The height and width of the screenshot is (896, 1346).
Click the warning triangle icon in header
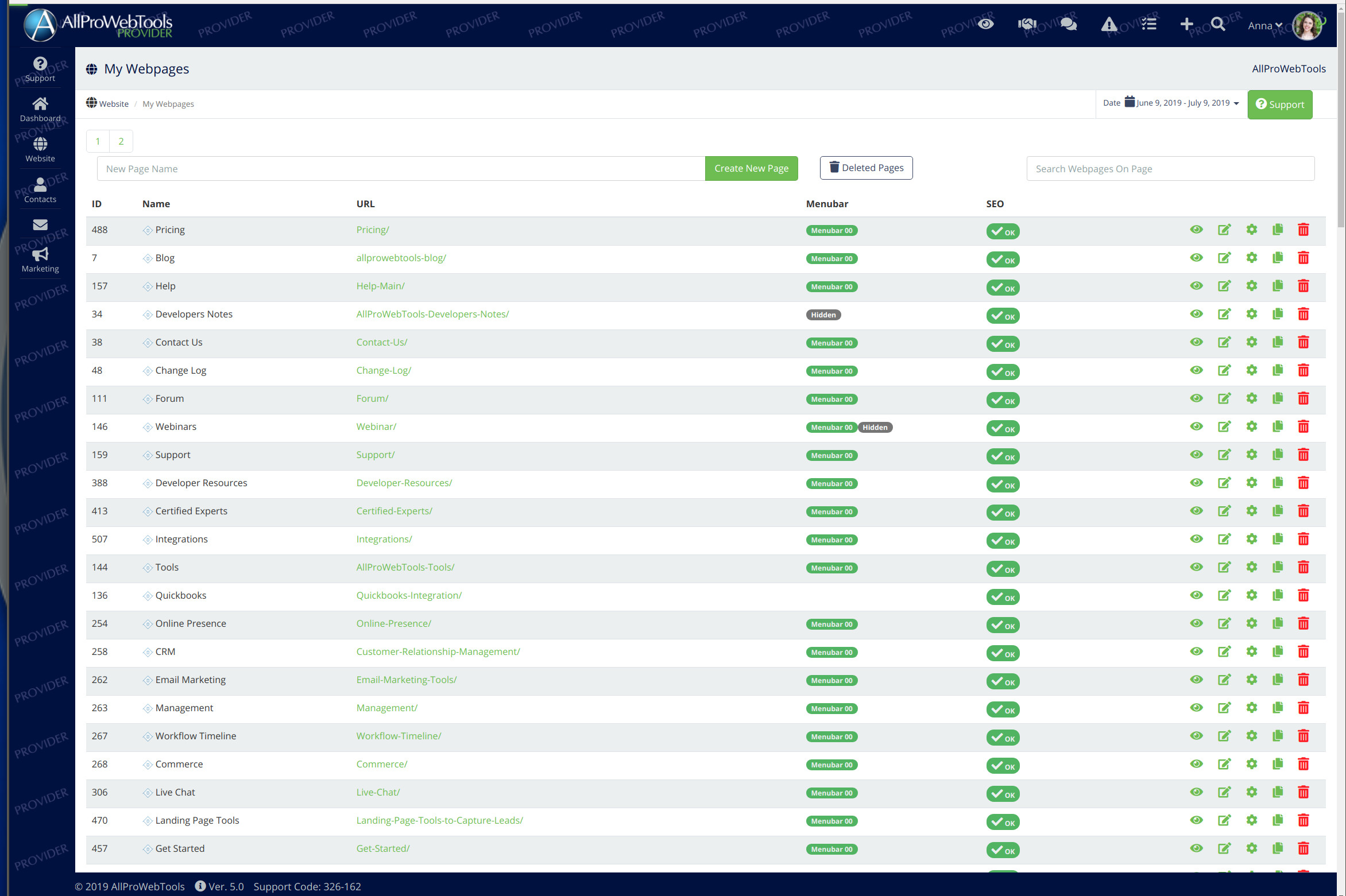point(1109,24)
